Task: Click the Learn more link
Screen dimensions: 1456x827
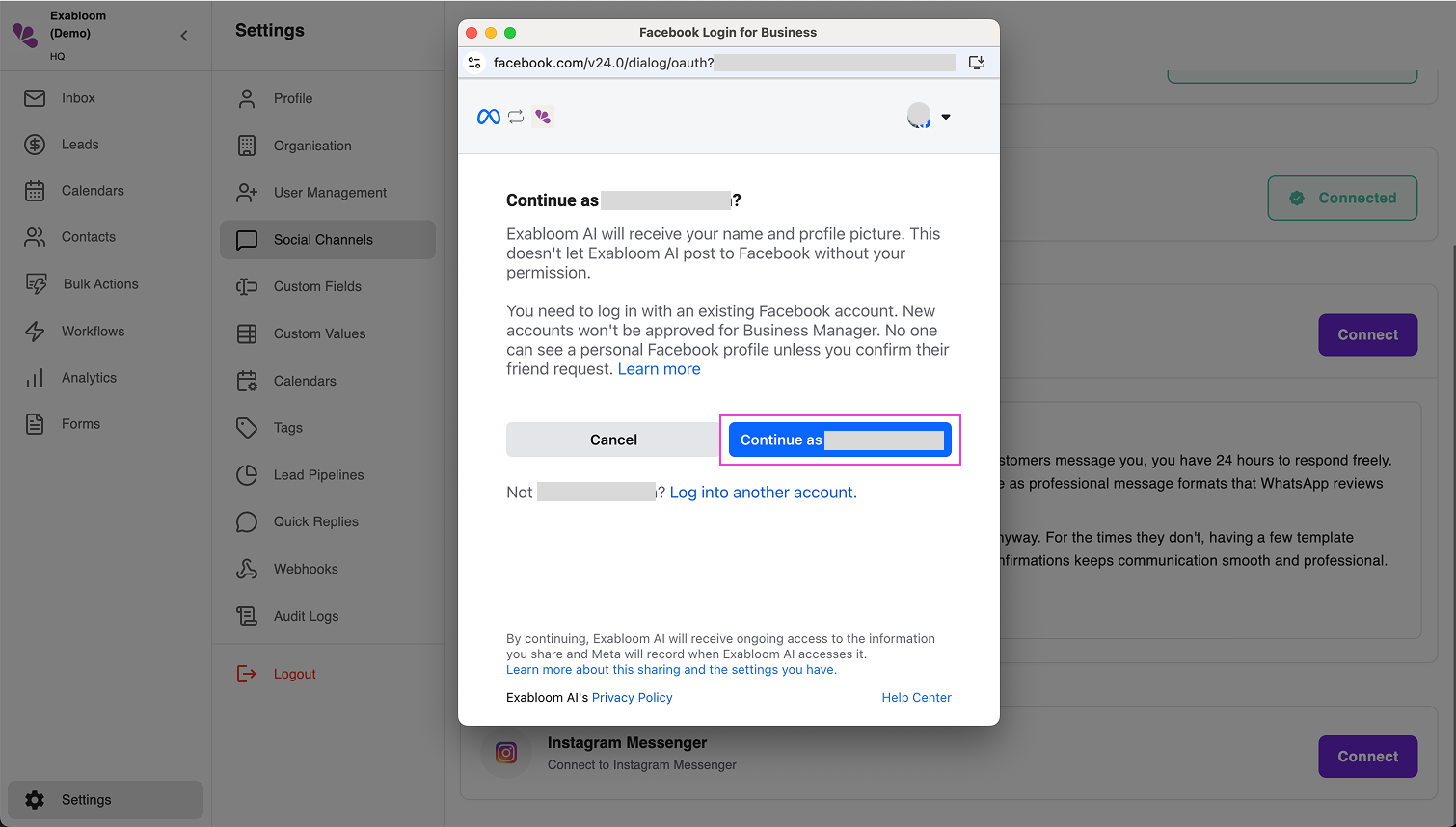Action: (x=659, y=368)
